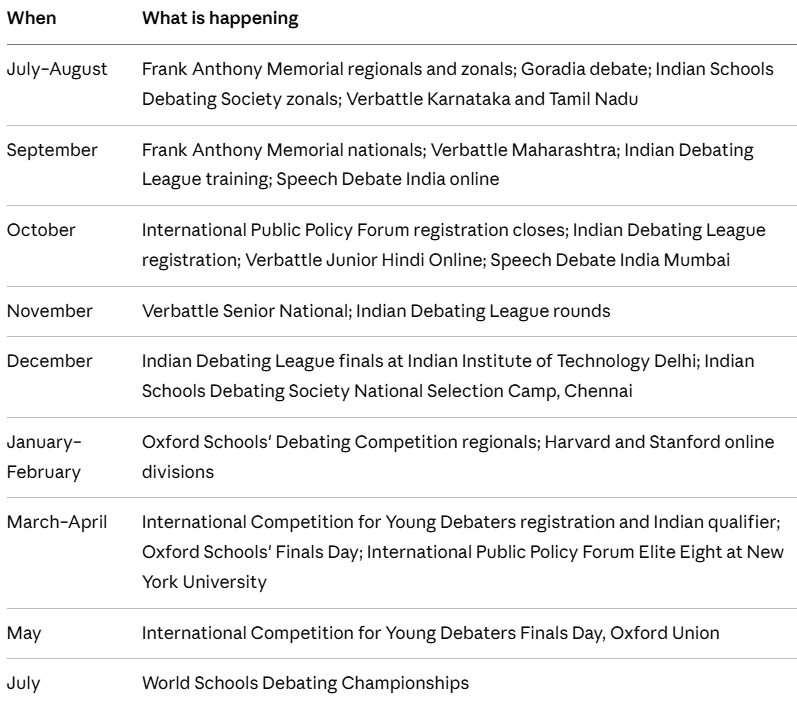Select International Public Policy Forum registration closes text
Screen dimensions: 797x702
354,230
